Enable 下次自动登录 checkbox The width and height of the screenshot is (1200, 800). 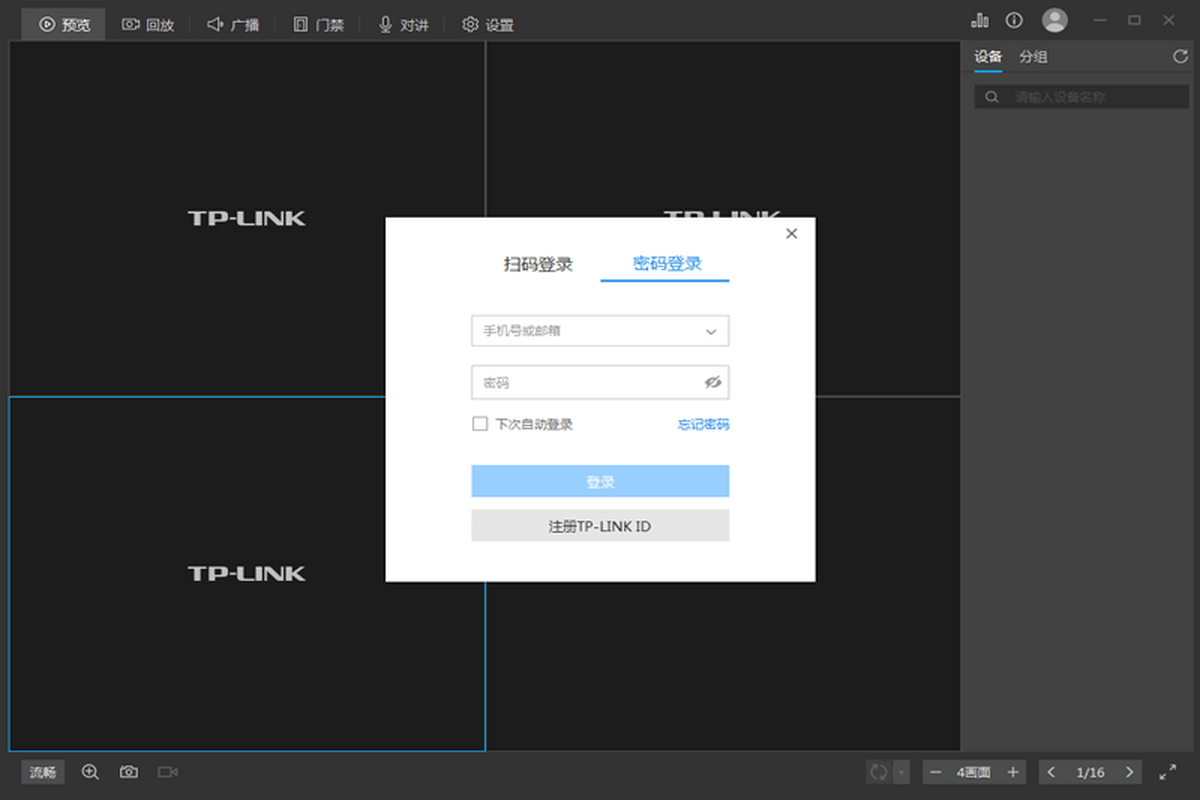point(480,424)
